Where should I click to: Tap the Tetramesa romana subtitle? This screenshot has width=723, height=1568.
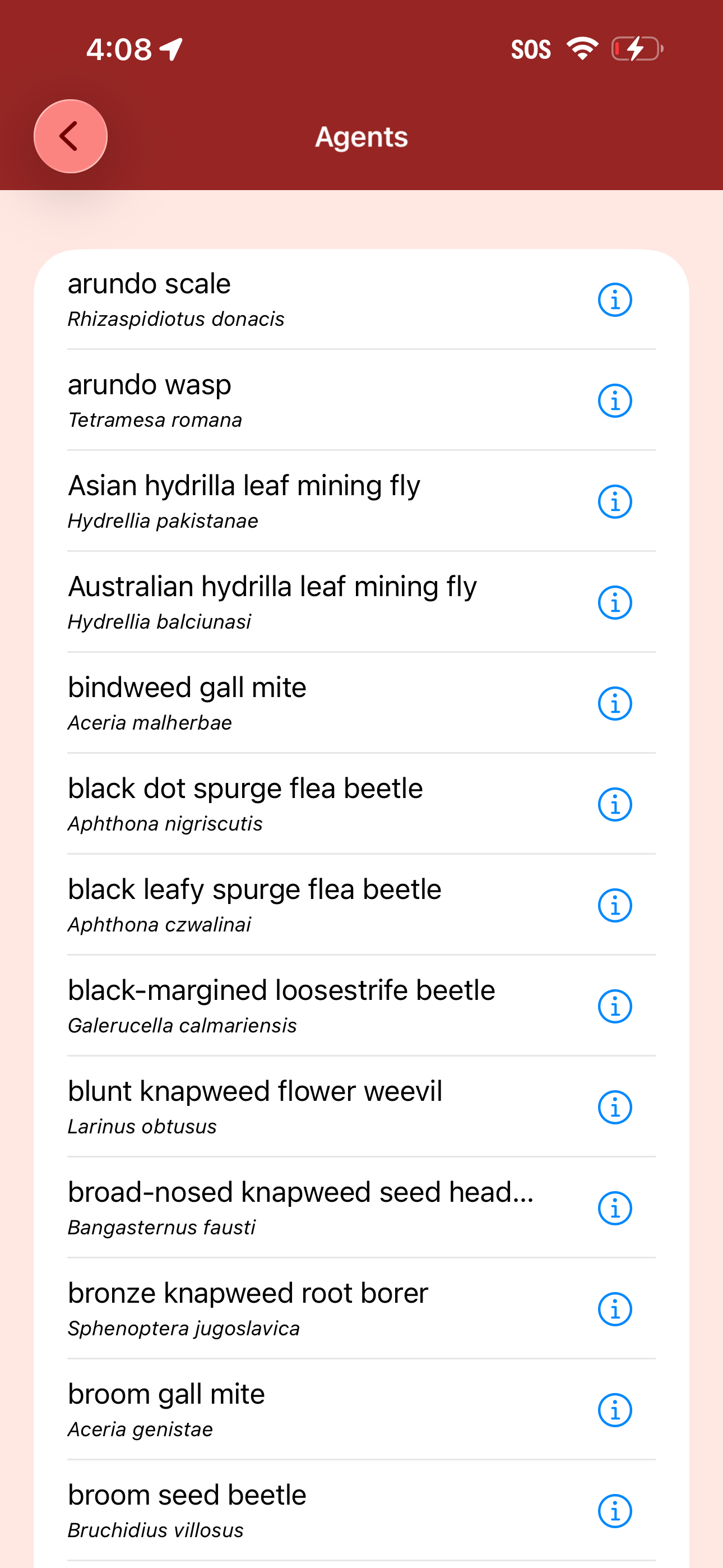point(155,420)
